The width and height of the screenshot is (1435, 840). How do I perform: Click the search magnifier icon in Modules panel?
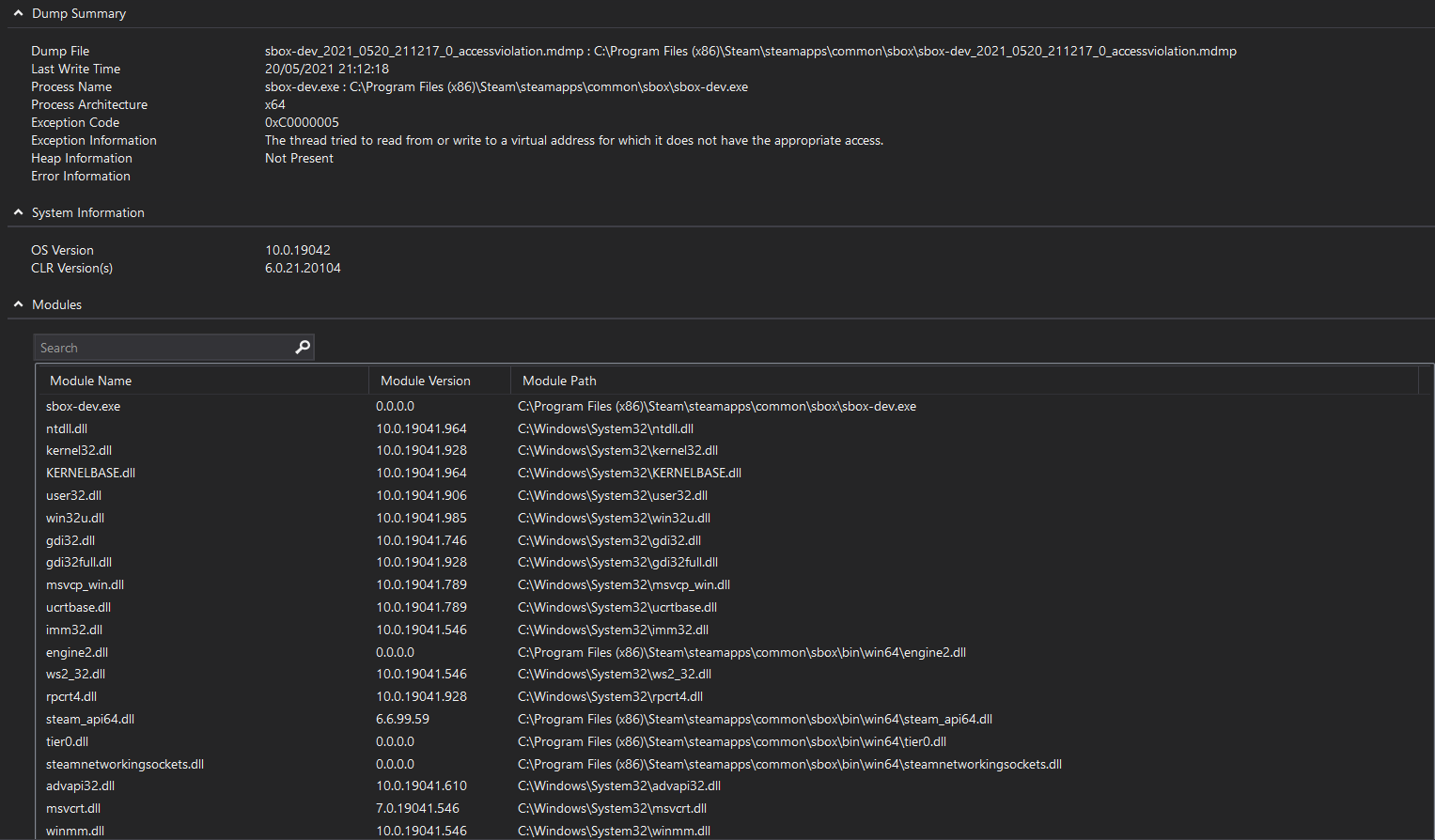click(302, 347)
